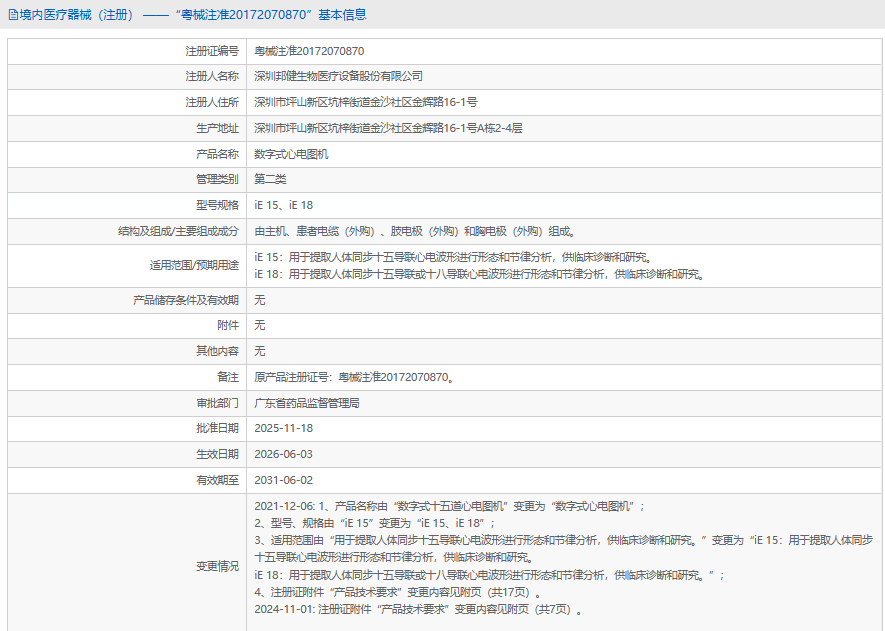
Task: Select change line 2、型号、规格由 iE 15 变更
Action: click(x=375, y=523)
